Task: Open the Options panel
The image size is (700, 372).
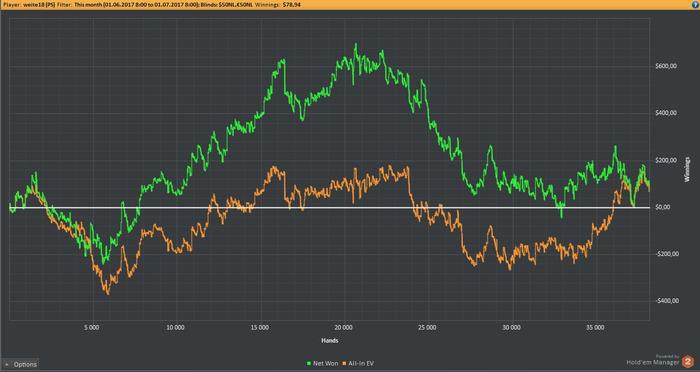Action: coord(21,364)
